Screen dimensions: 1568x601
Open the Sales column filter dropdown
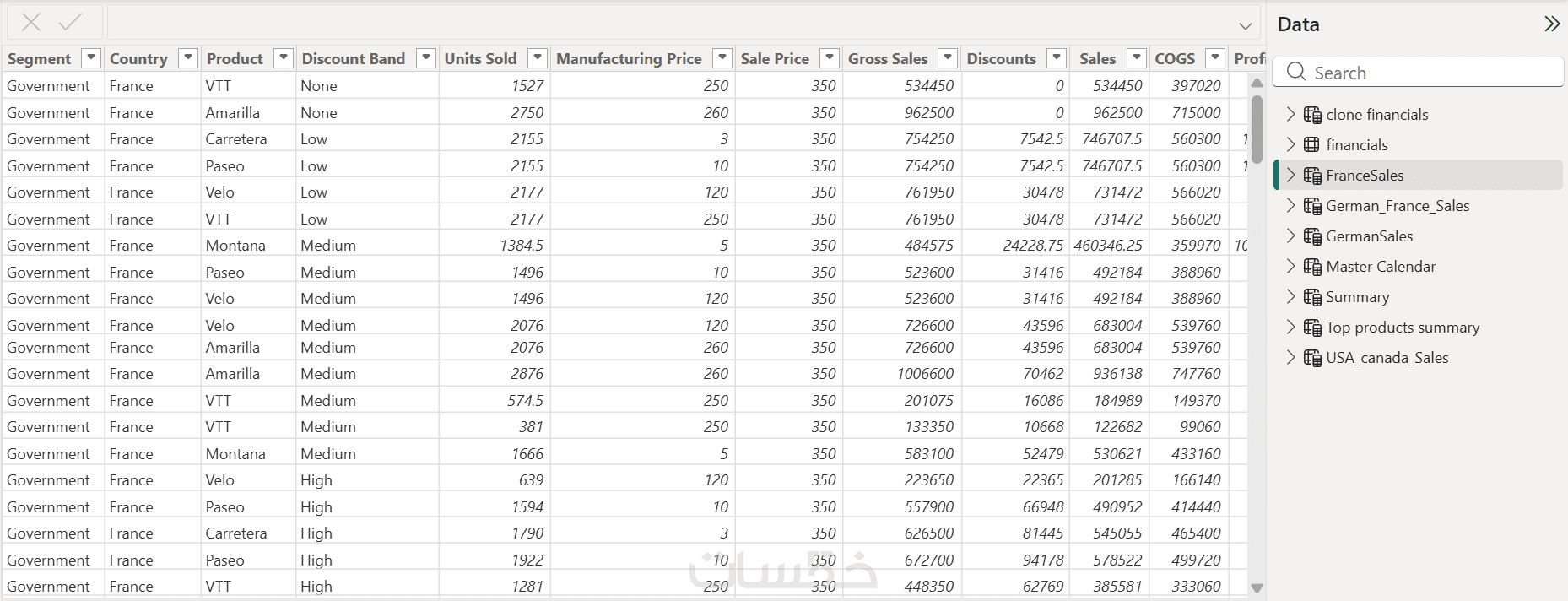click(x=1137, y=57)
